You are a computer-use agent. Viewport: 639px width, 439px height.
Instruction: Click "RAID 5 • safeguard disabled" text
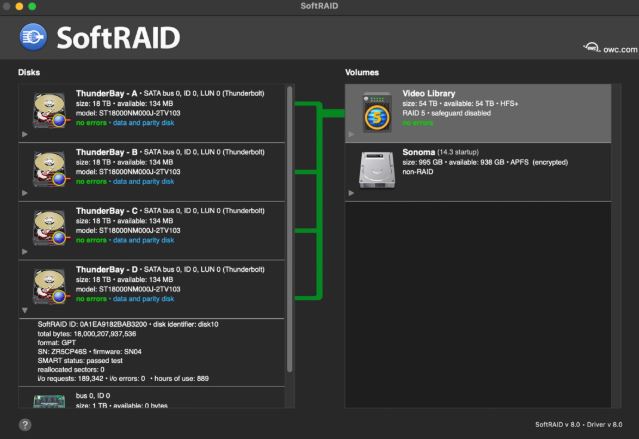(446, 113)
